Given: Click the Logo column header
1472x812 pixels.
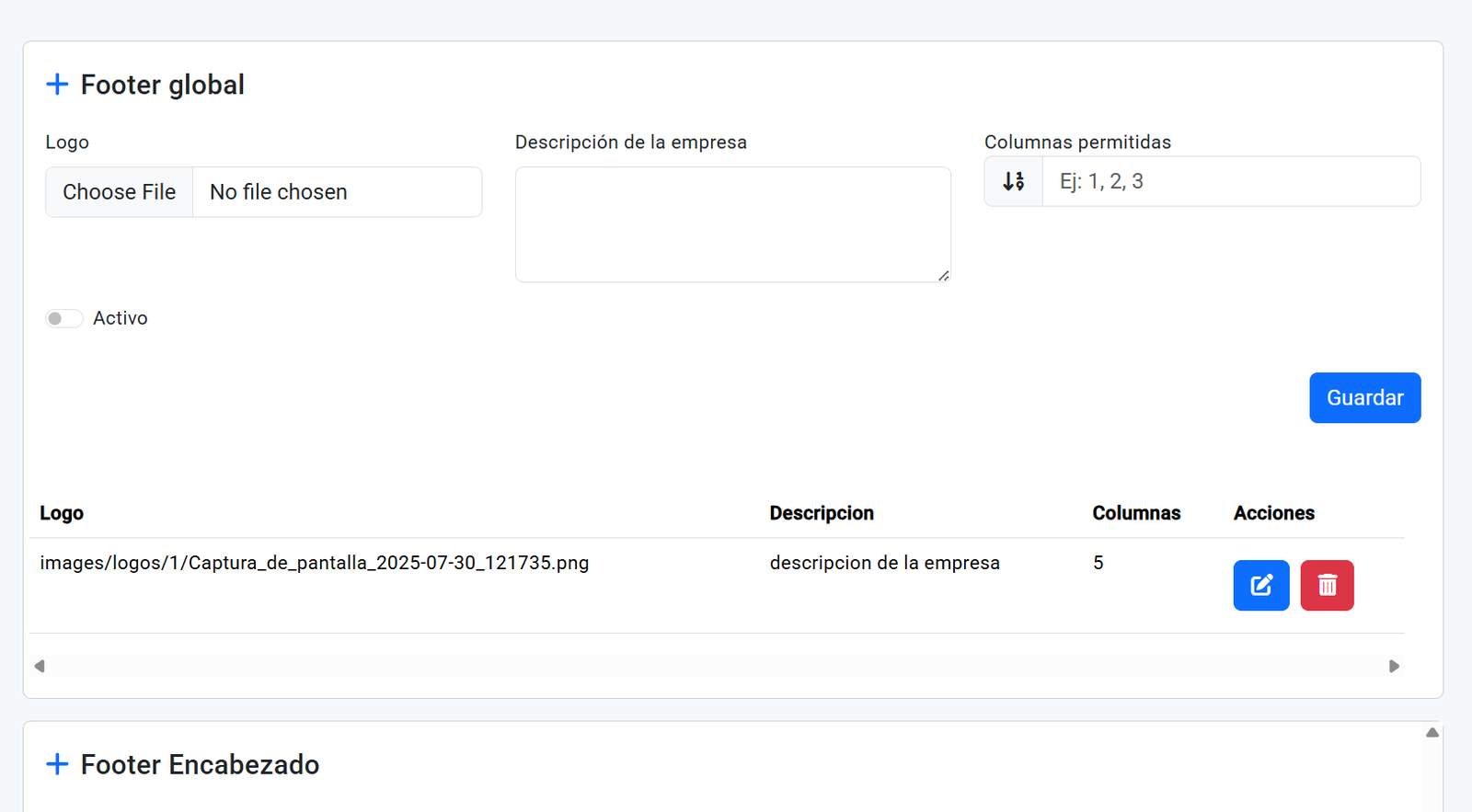Looking at the screenshot, I should point(62,513).
